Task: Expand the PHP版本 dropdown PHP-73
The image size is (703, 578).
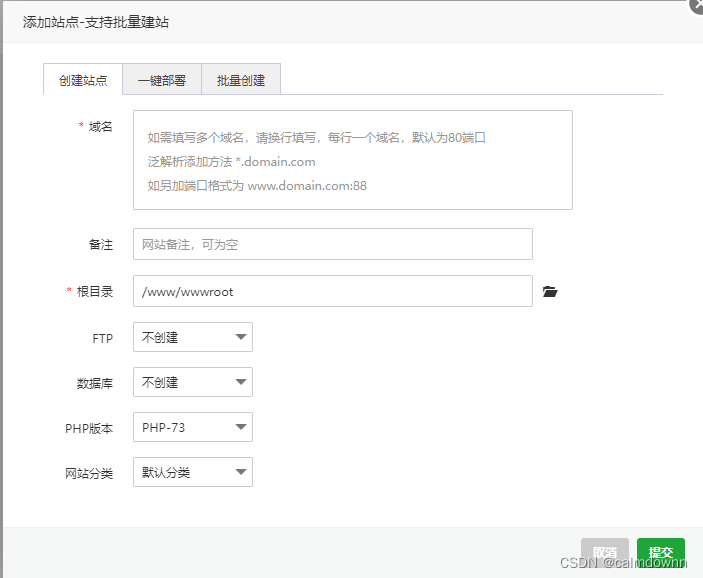Action: click(x=193, y=427)
